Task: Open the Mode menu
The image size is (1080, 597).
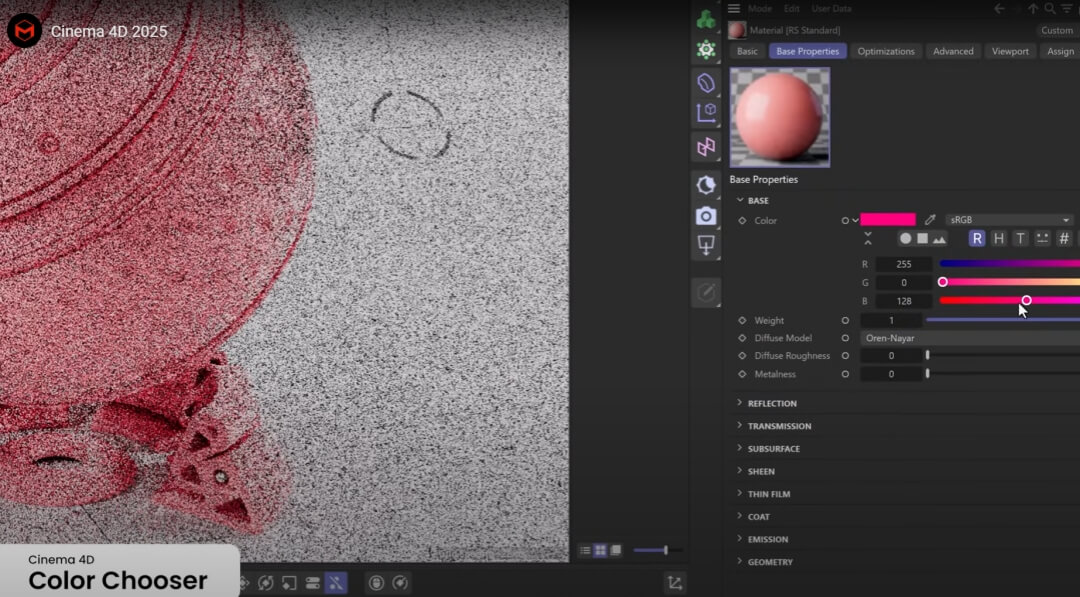Action: point(760,8)
